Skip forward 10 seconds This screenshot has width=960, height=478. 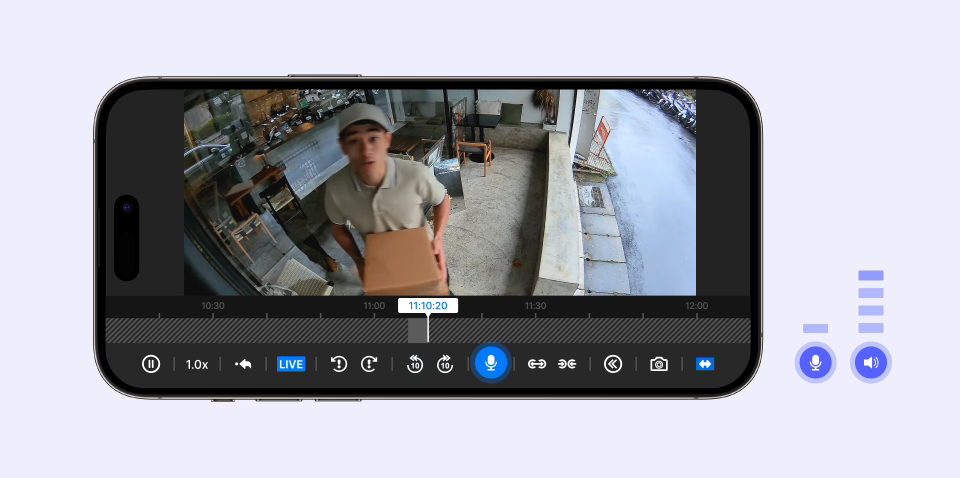[445, 364]
